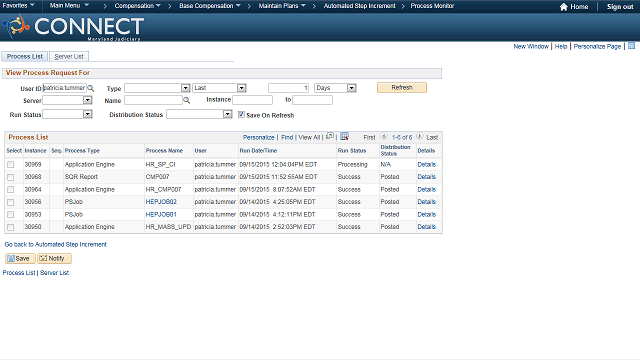Click the Personalize Page link
This screenshot has height=360, width=640.
(597, 47)
